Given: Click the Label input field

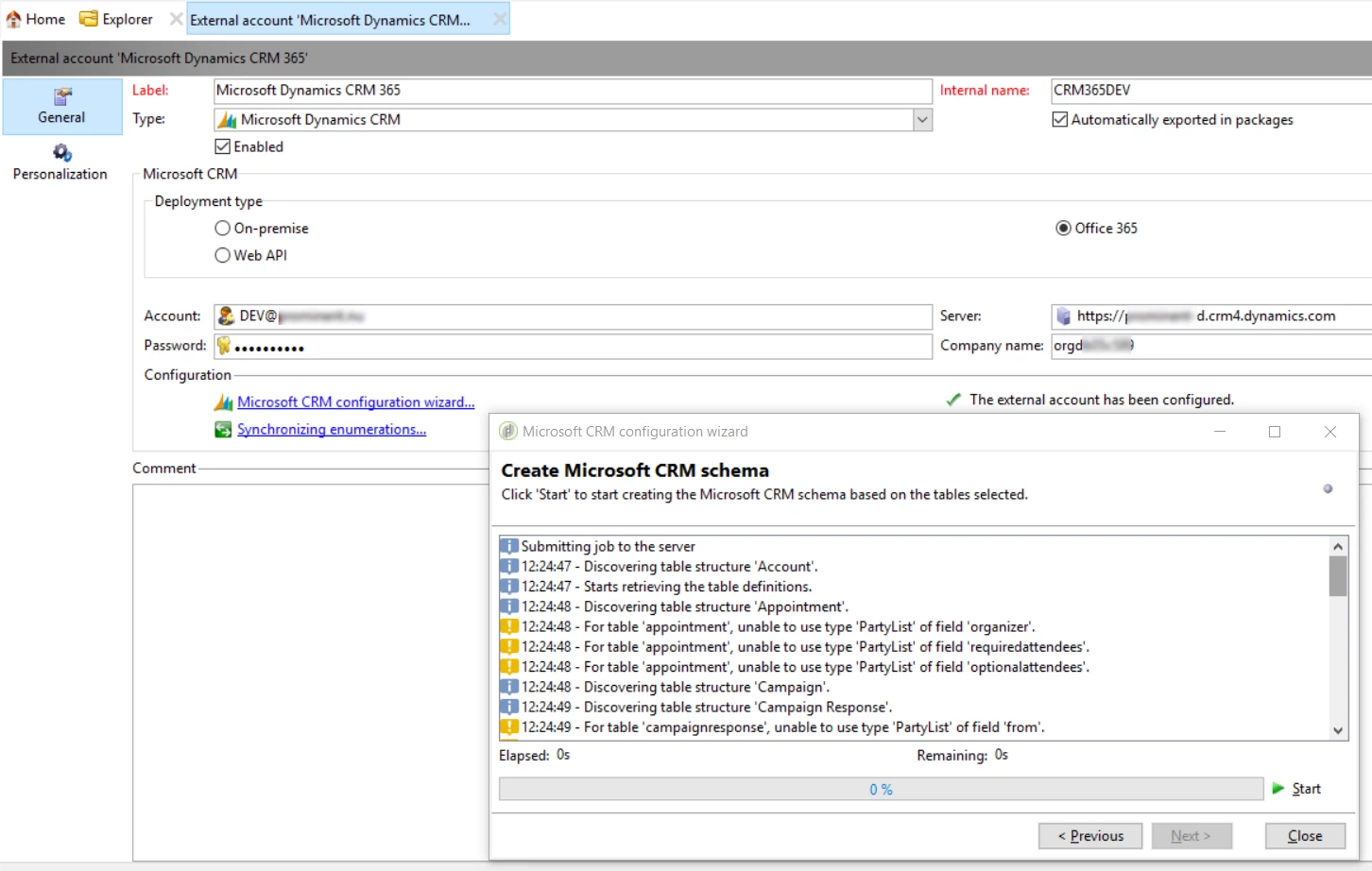Looking at the screenshot, I should point(573,91).
